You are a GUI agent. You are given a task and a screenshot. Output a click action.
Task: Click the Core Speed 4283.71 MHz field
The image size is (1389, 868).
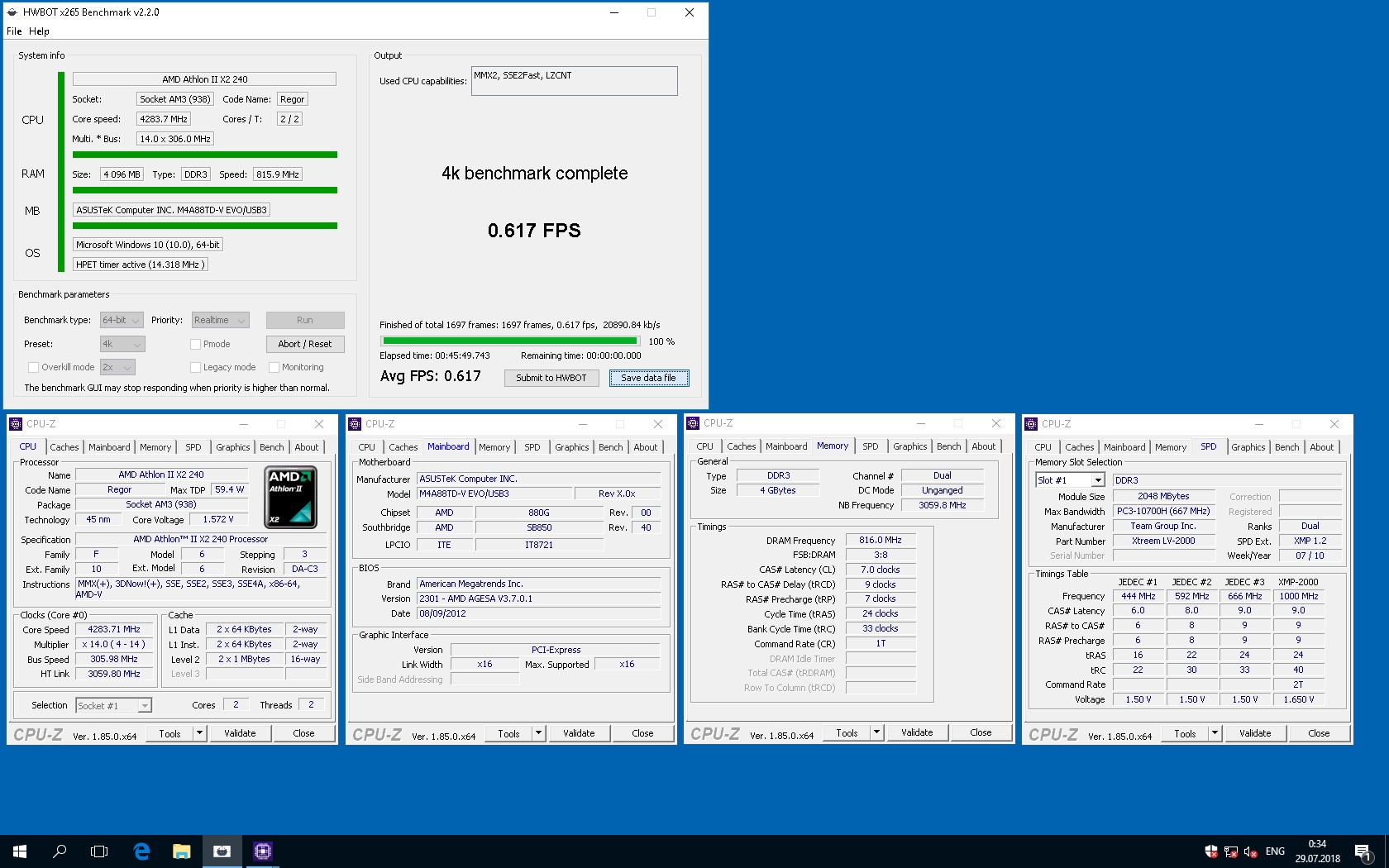pos(114,629)
